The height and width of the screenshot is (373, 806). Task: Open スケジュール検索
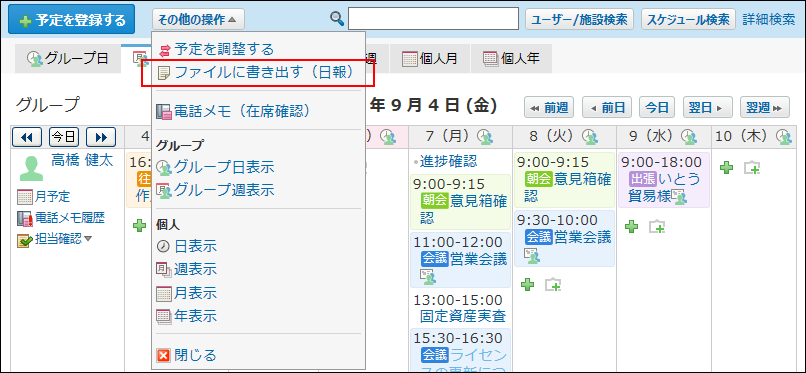(688, 20)
